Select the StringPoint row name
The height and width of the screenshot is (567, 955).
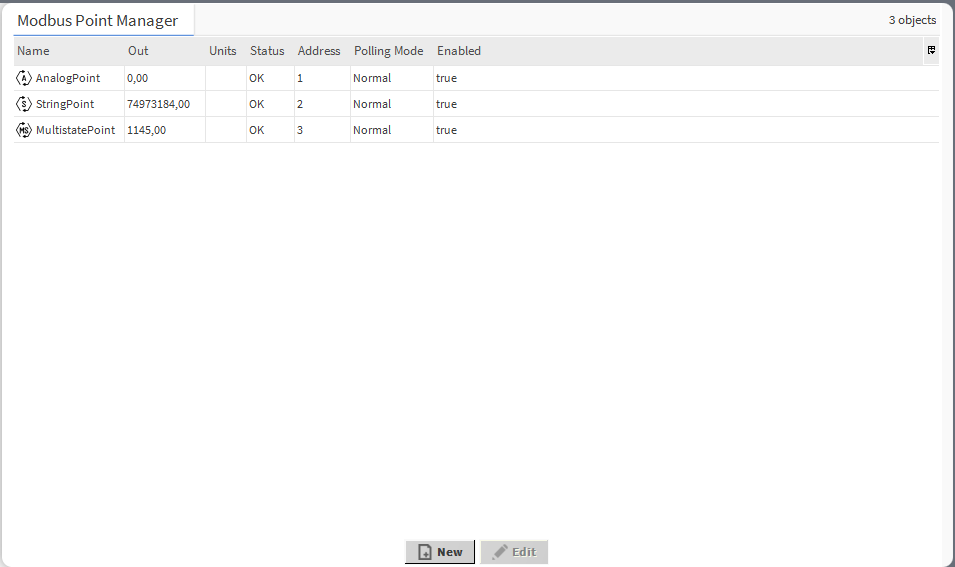65,104
